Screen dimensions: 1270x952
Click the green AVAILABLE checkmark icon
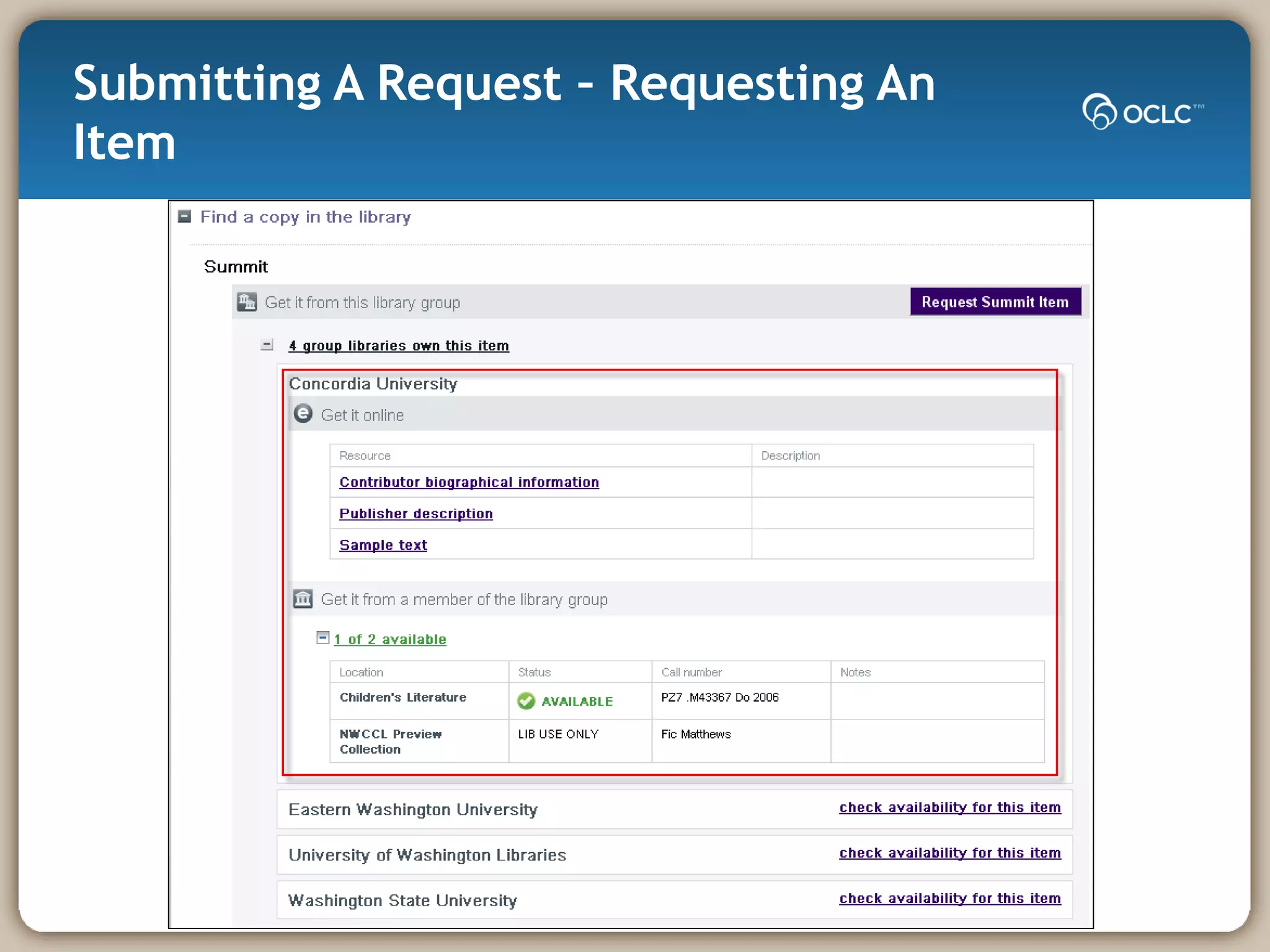[526, 701]
